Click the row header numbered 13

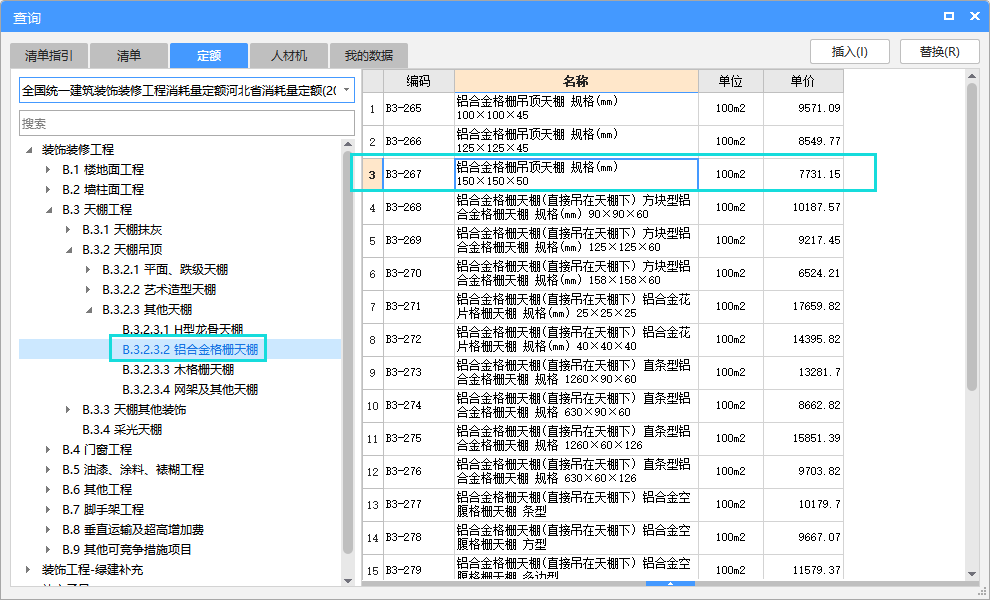pyautogui.click(x=373, y=504)
